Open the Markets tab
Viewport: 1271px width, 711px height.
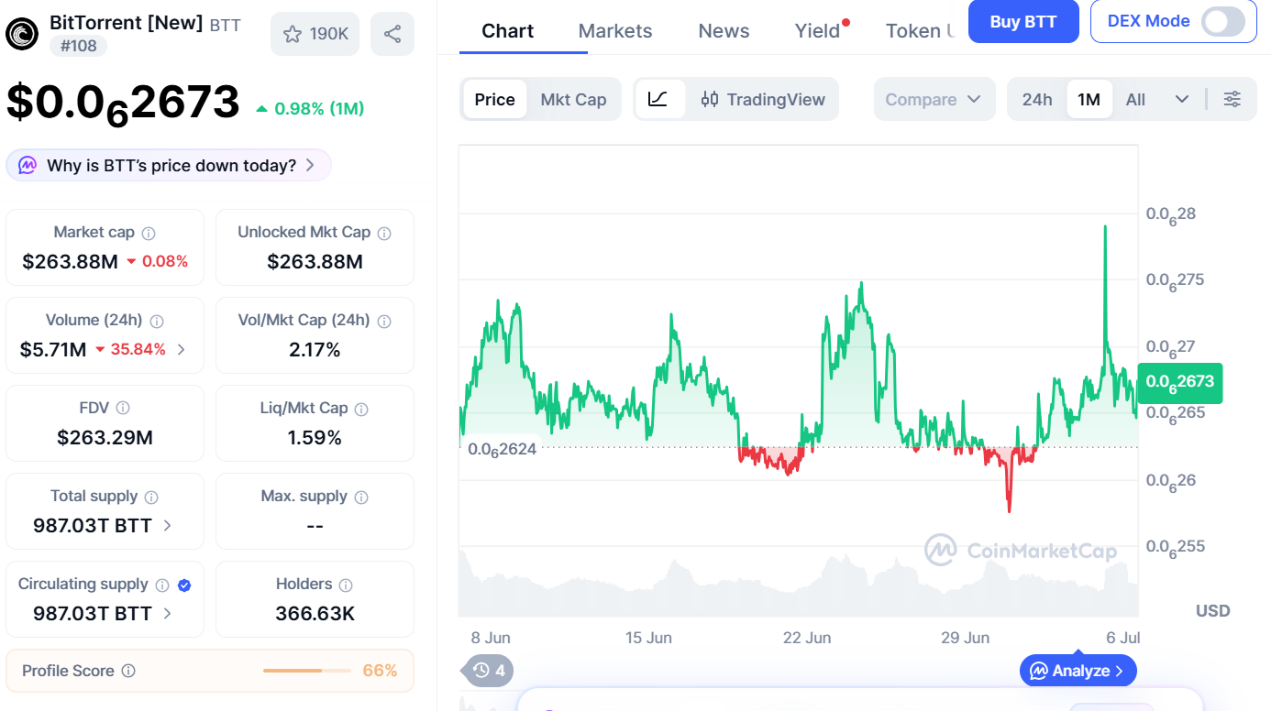[615, 31]
